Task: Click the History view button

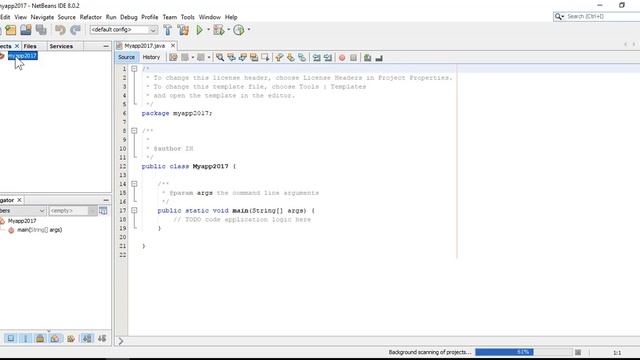Action: click(151, 57)
